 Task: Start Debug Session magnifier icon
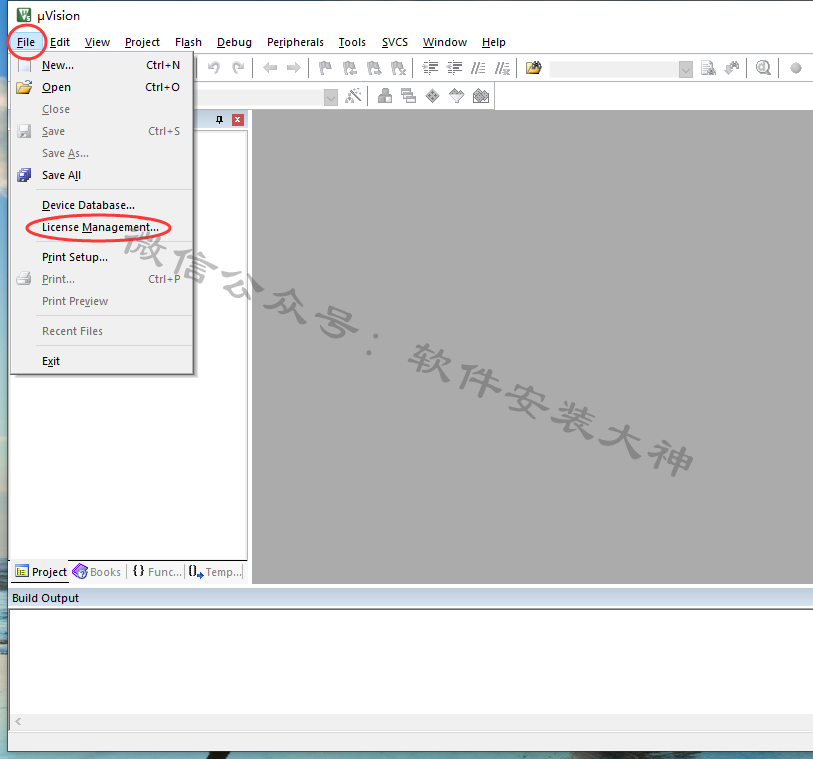tap(763, 68)
